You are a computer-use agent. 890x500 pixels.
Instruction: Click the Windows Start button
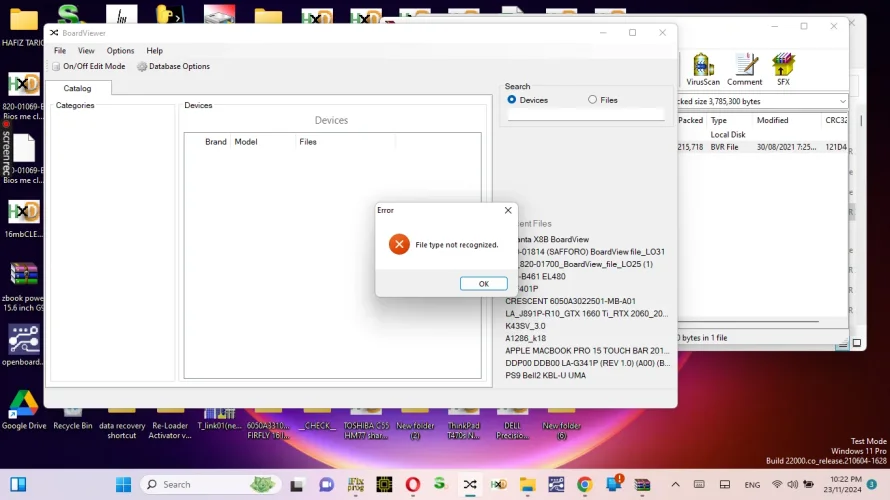(124, 485)
